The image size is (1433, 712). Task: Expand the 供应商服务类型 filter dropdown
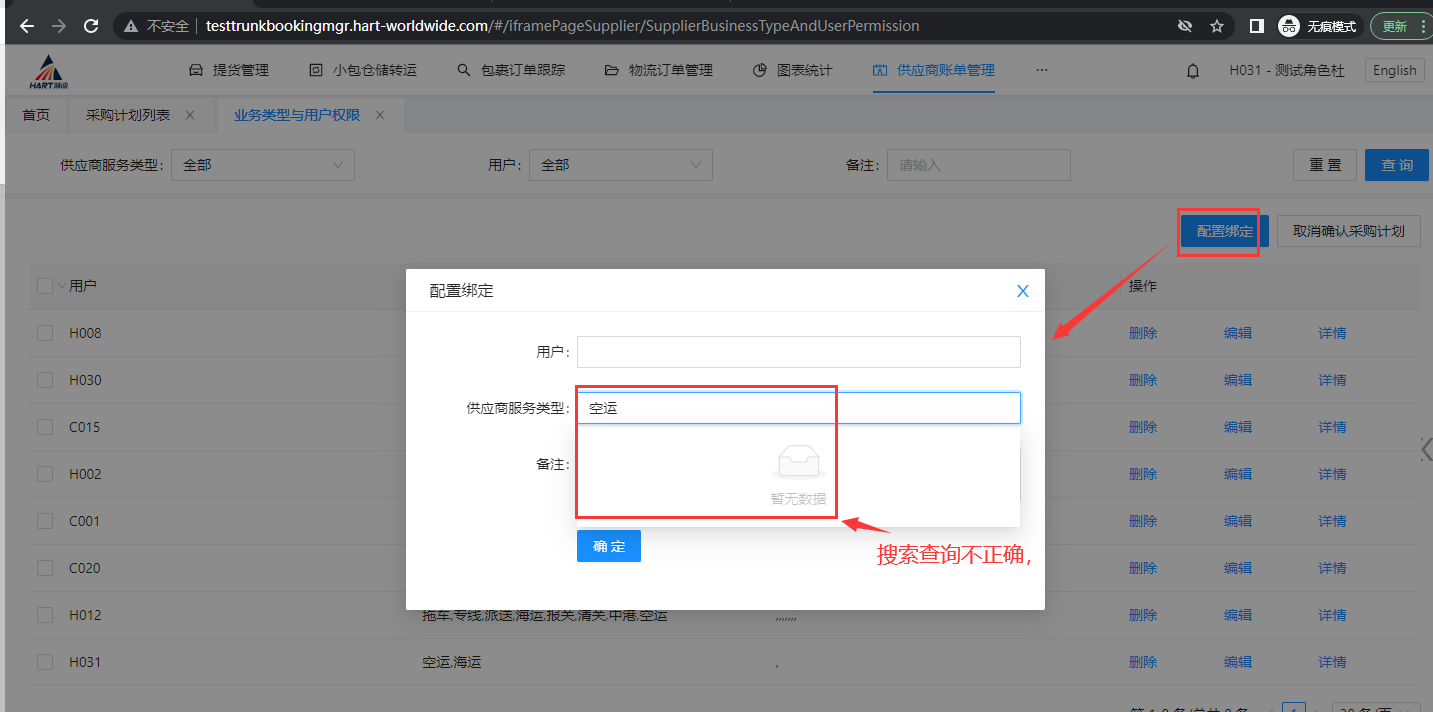pyautogui.click(x=263, y=165)
